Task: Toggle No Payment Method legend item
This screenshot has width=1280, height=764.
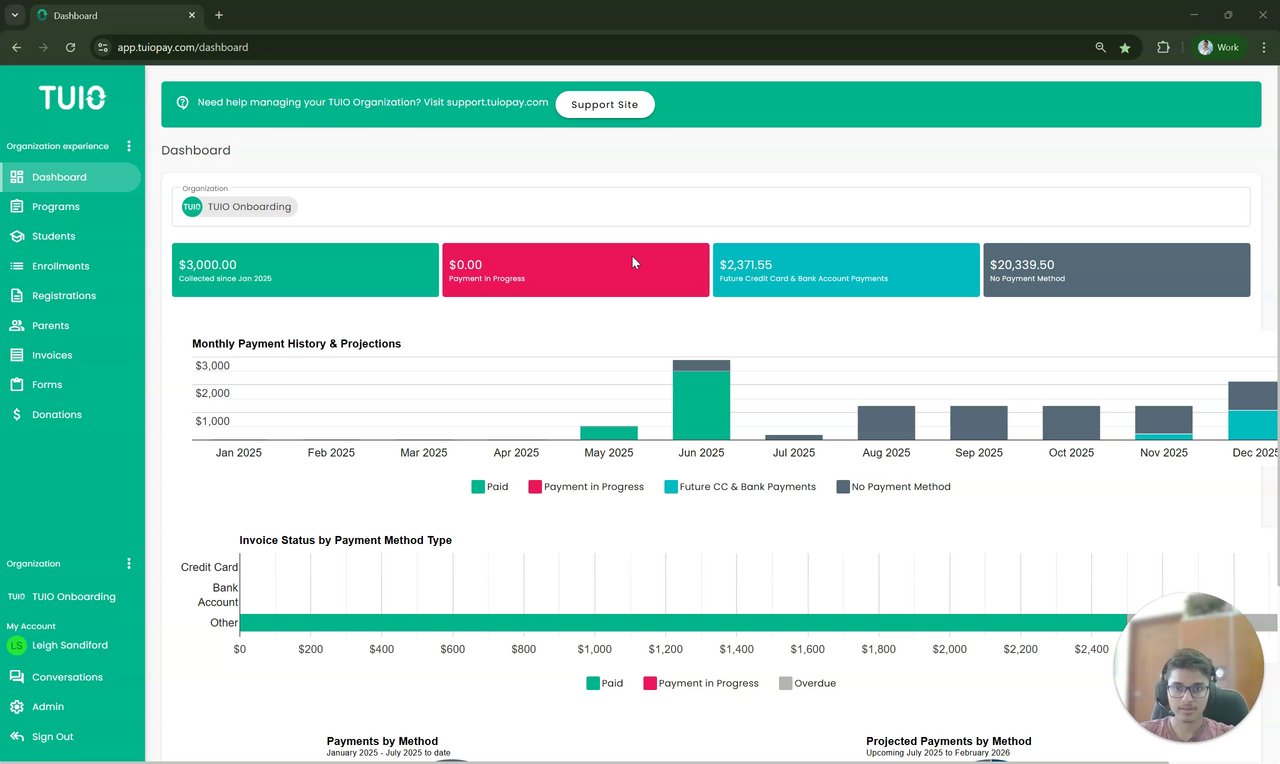Action: pos(893,487)
